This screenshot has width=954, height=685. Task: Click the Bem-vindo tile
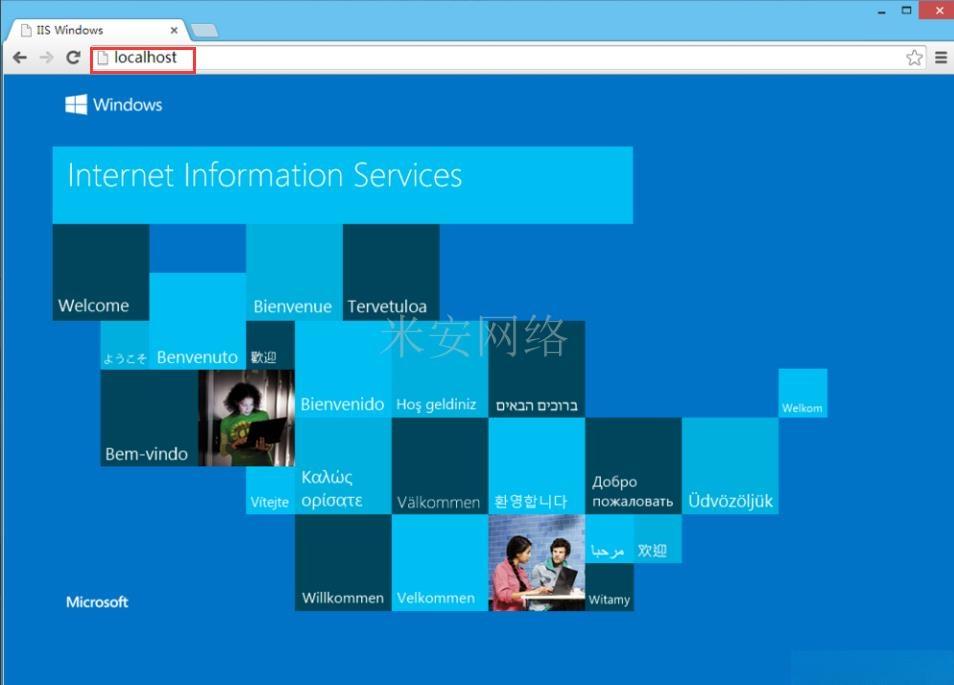pos(149,418)
